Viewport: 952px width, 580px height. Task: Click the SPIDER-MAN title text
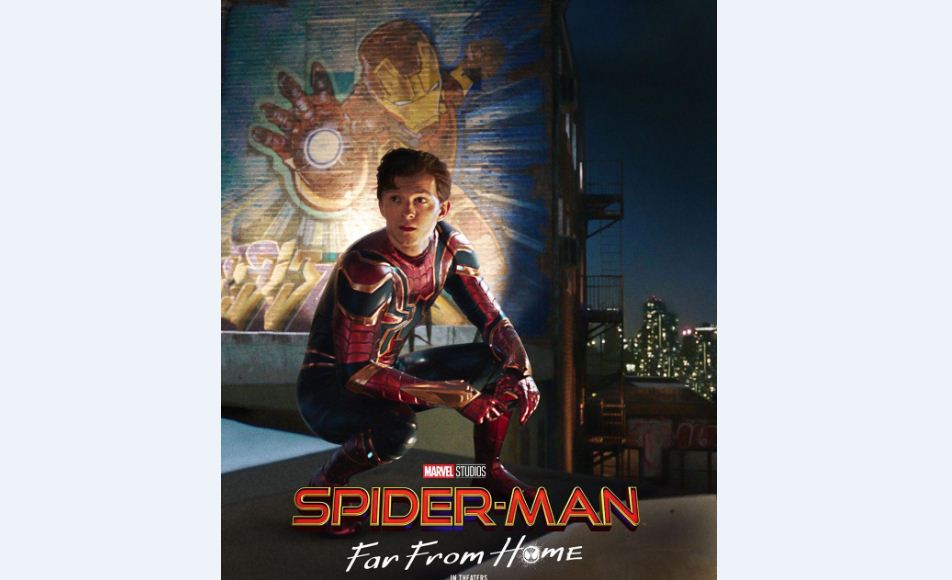click(x=466, y=507)
